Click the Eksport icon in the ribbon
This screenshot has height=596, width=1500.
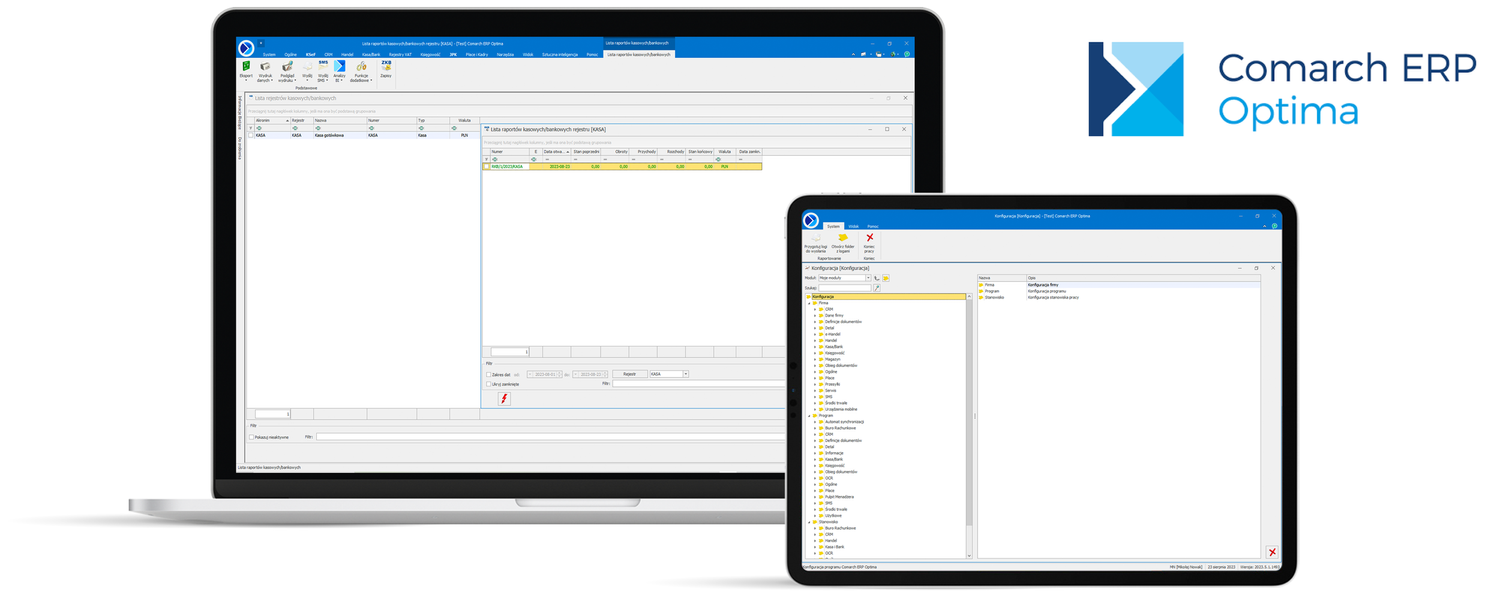point(245,67)
